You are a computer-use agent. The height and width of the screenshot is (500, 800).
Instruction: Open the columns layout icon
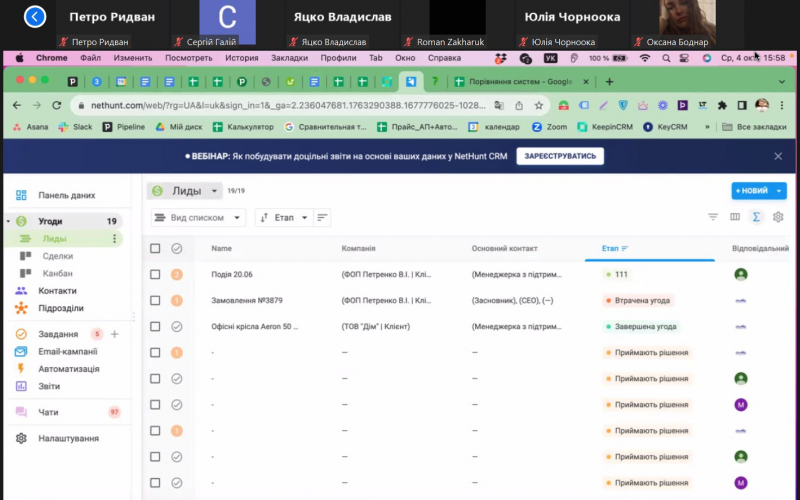coord(735,217)
